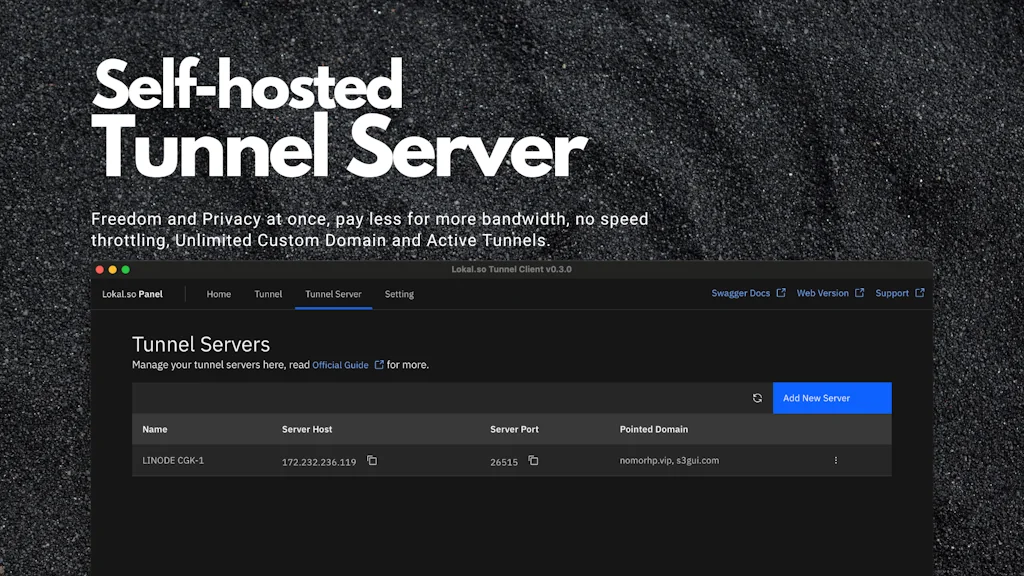Click the Add New Server button
The image size is (1024, 576).
tap(831, 397)
